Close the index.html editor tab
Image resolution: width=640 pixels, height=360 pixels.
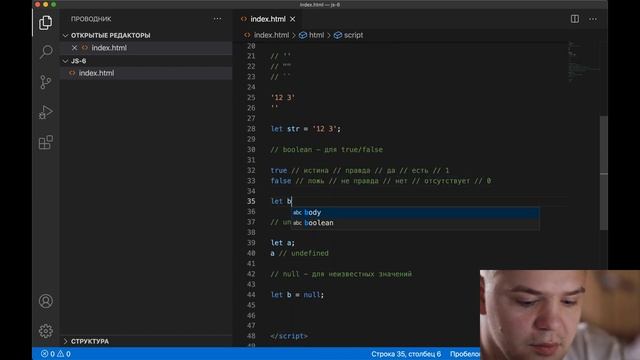click(293, 19)
